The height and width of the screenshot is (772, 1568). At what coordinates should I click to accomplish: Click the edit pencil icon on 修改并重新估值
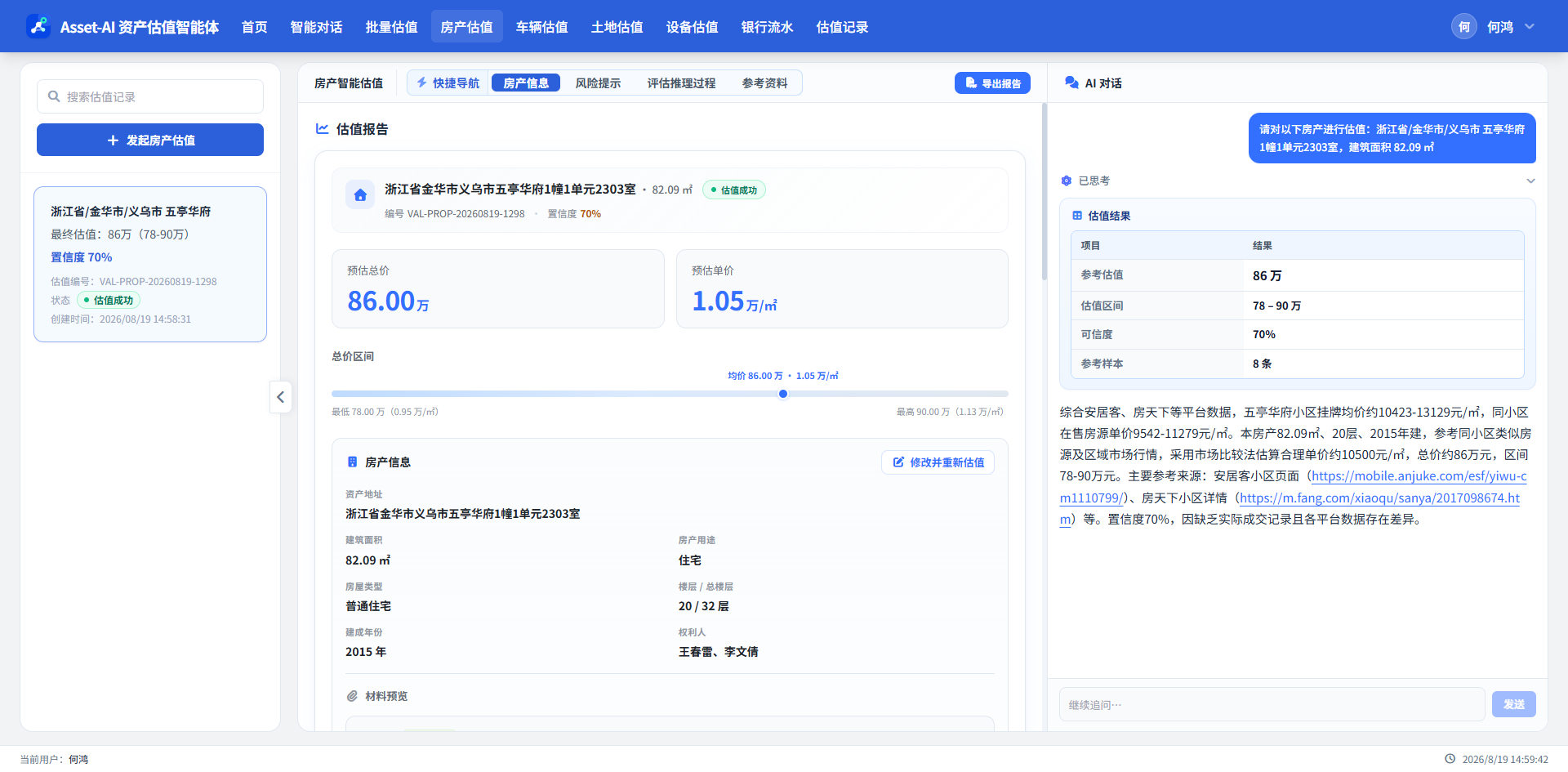898,462
